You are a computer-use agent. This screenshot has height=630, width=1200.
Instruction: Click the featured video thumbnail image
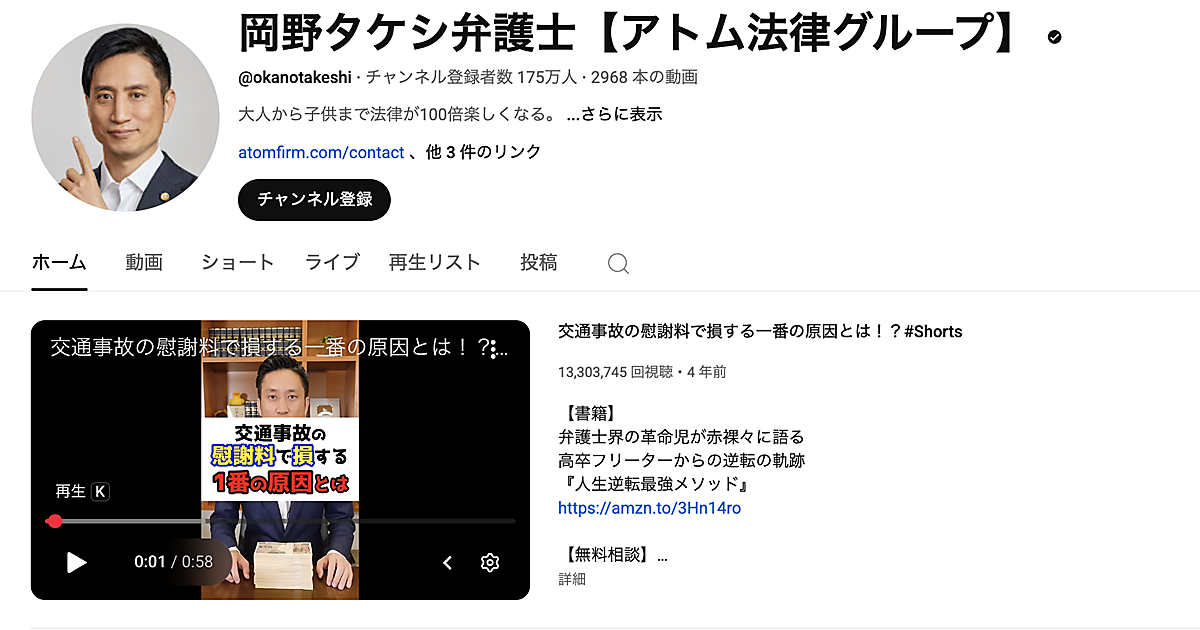(280, 460)
